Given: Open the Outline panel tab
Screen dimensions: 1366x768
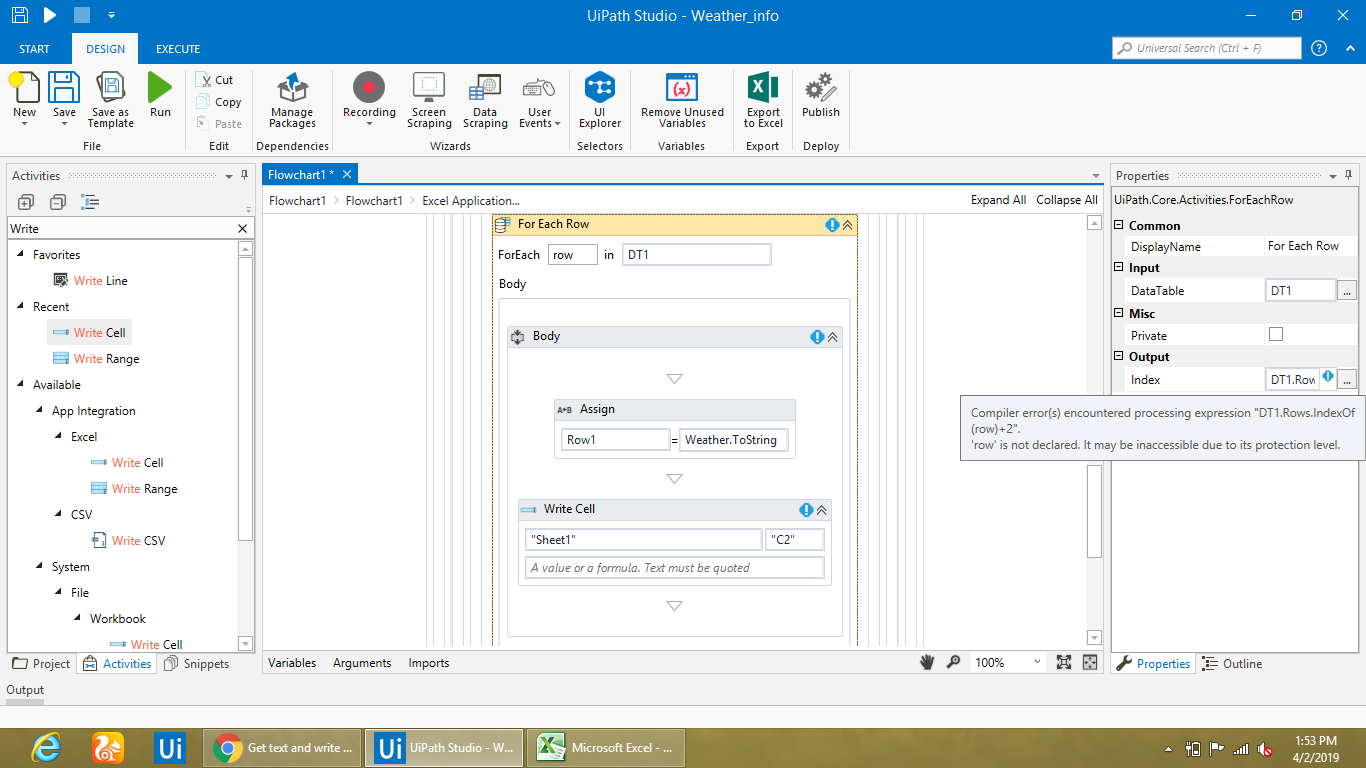Looking at the screenshot, I should (1233, 663).
